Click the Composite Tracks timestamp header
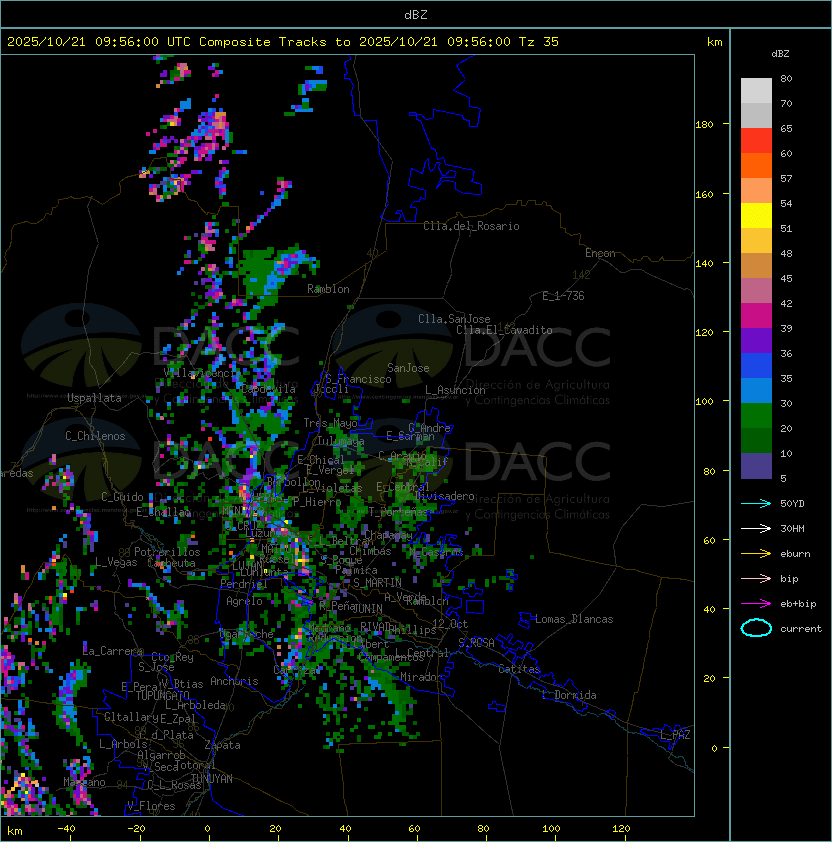The image size is (832, 842). pos(283,42)
